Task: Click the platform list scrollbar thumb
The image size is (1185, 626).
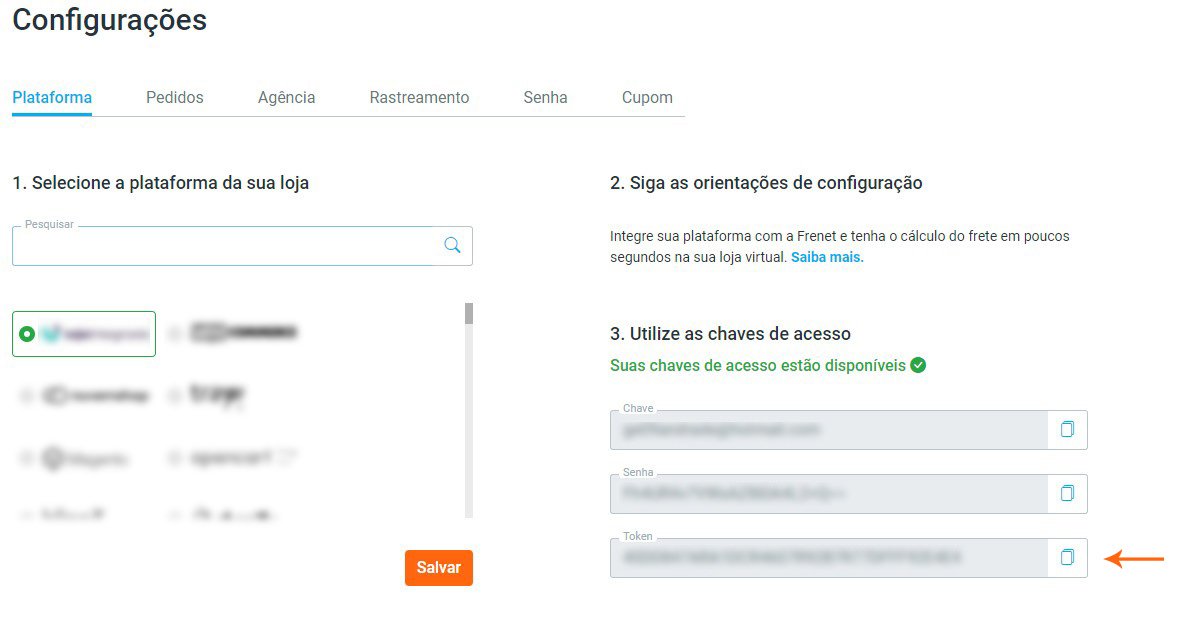Action: 469,314
